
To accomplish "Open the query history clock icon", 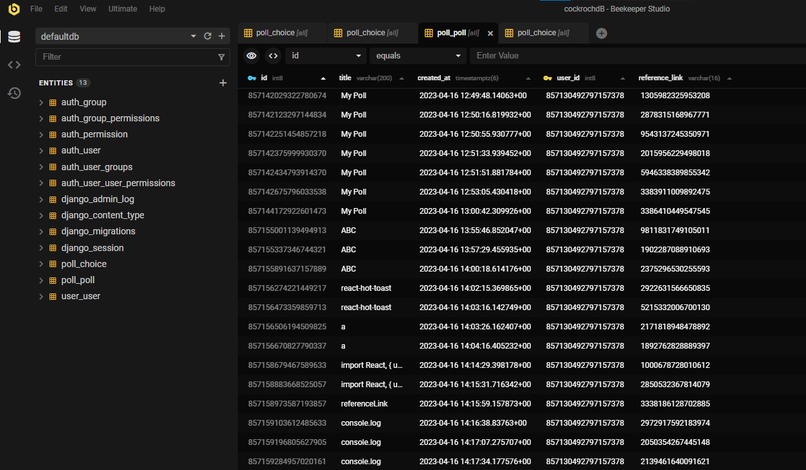I will 14,93.
